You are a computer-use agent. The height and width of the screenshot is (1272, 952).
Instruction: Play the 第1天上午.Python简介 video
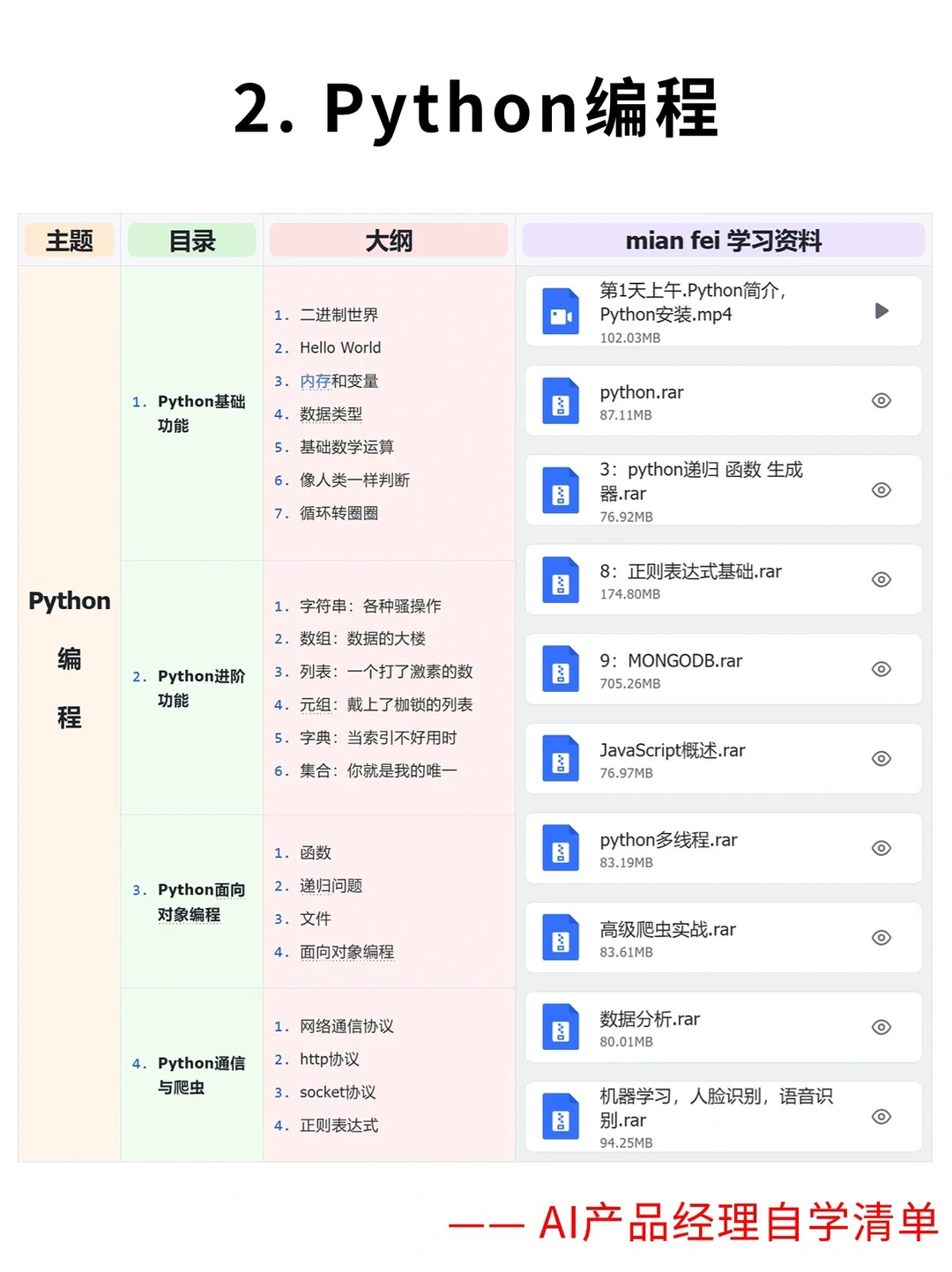click(x=881, y=311)
